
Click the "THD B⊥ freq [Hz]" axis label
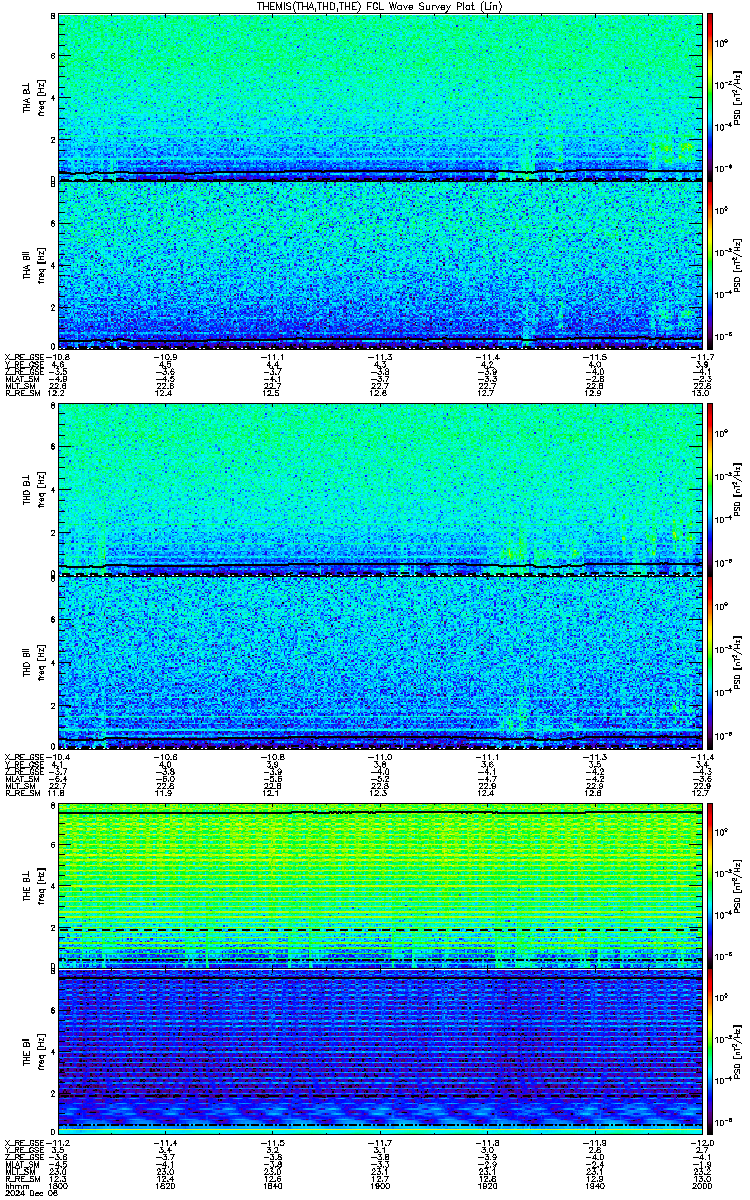[33, 488]
